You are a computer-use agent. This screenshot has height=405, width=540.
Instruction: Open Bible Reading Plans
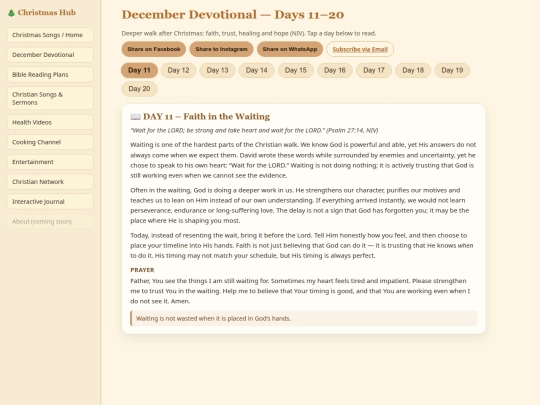50,75
